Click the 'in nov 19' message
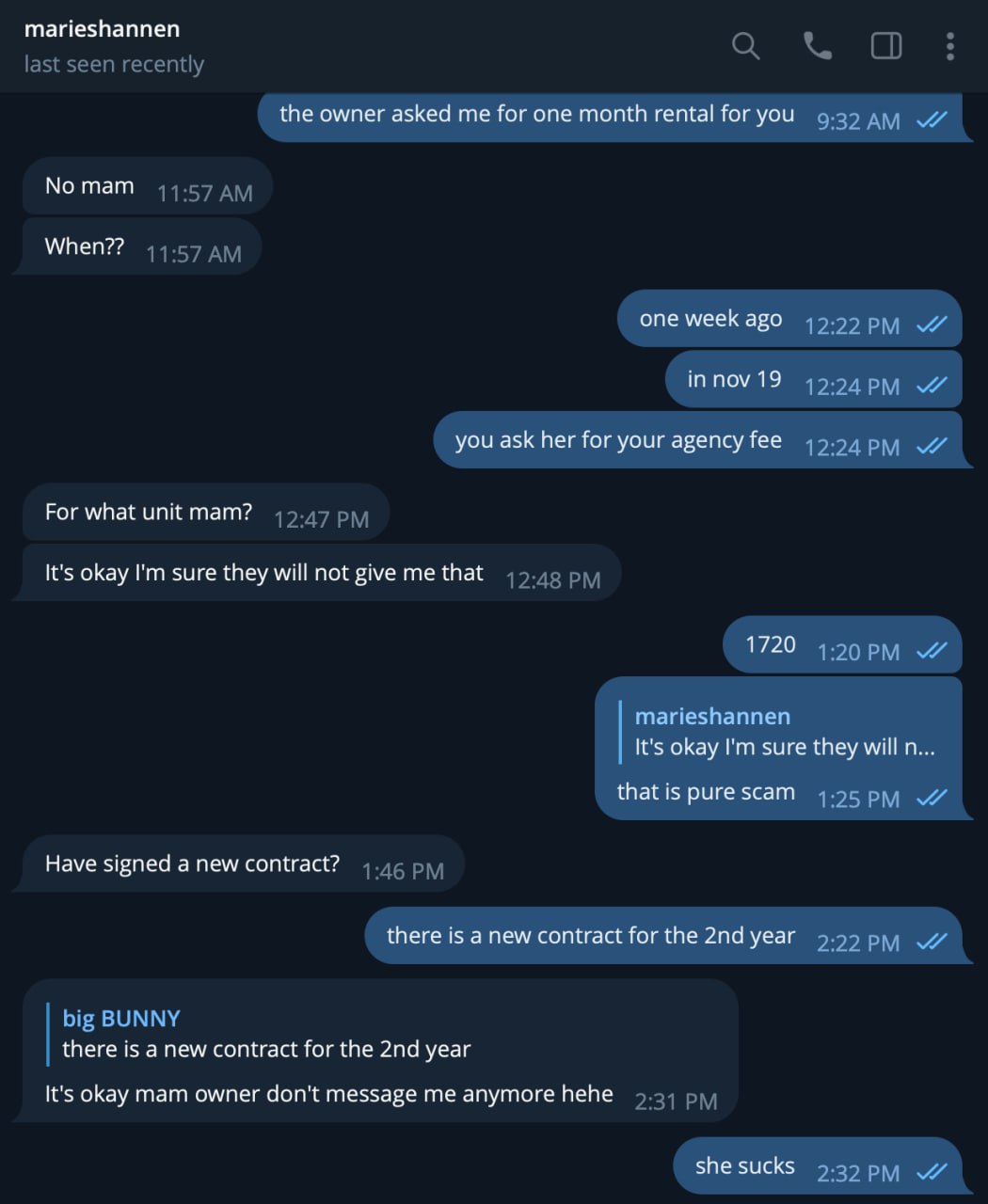988x1204 pixels. pos(734,379)
